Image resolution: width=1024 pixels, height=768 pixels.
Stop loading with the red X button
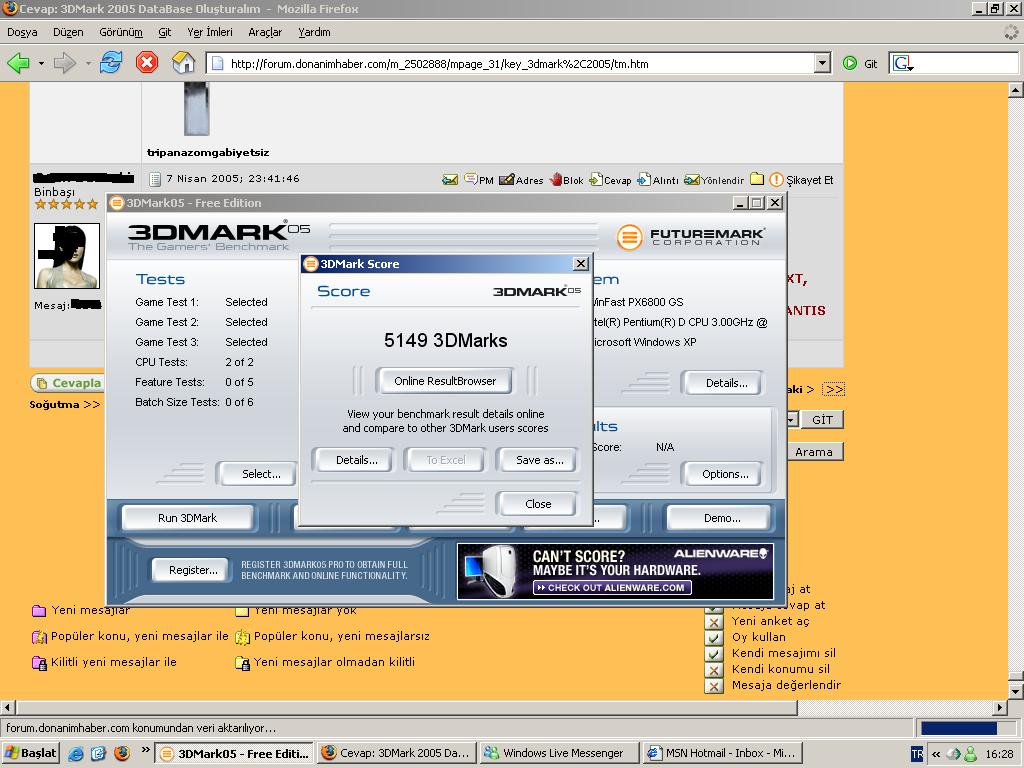[147, 63]
